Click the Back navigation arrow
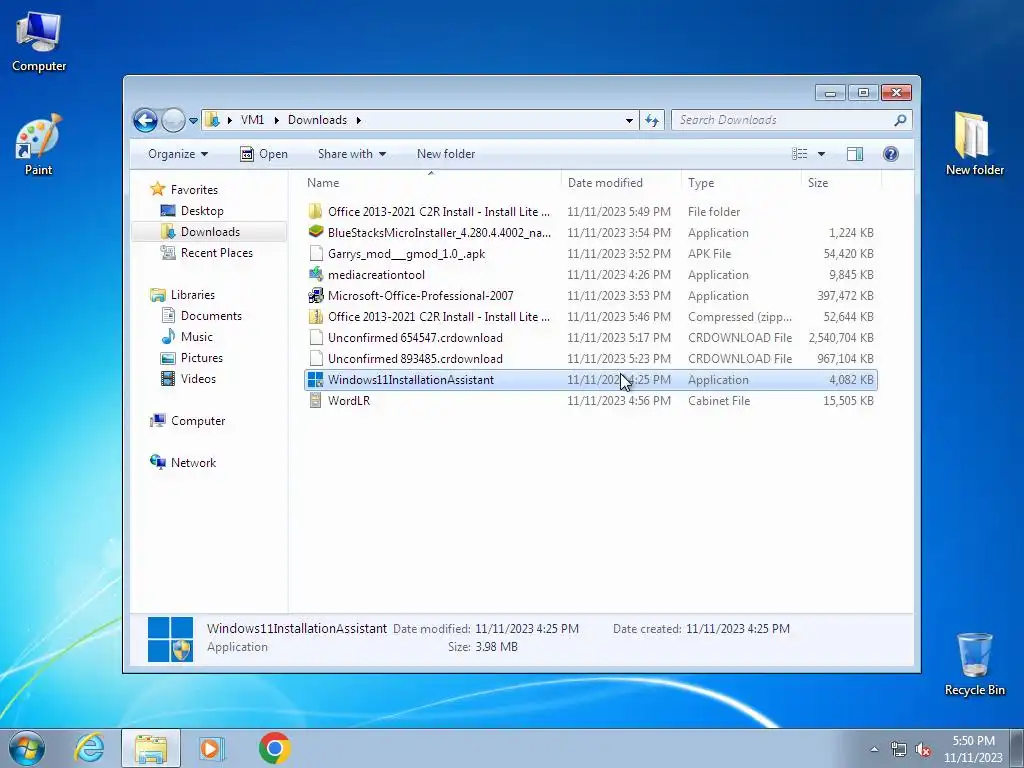This screenshot has width=1024, height=768. tap(145, 120)
